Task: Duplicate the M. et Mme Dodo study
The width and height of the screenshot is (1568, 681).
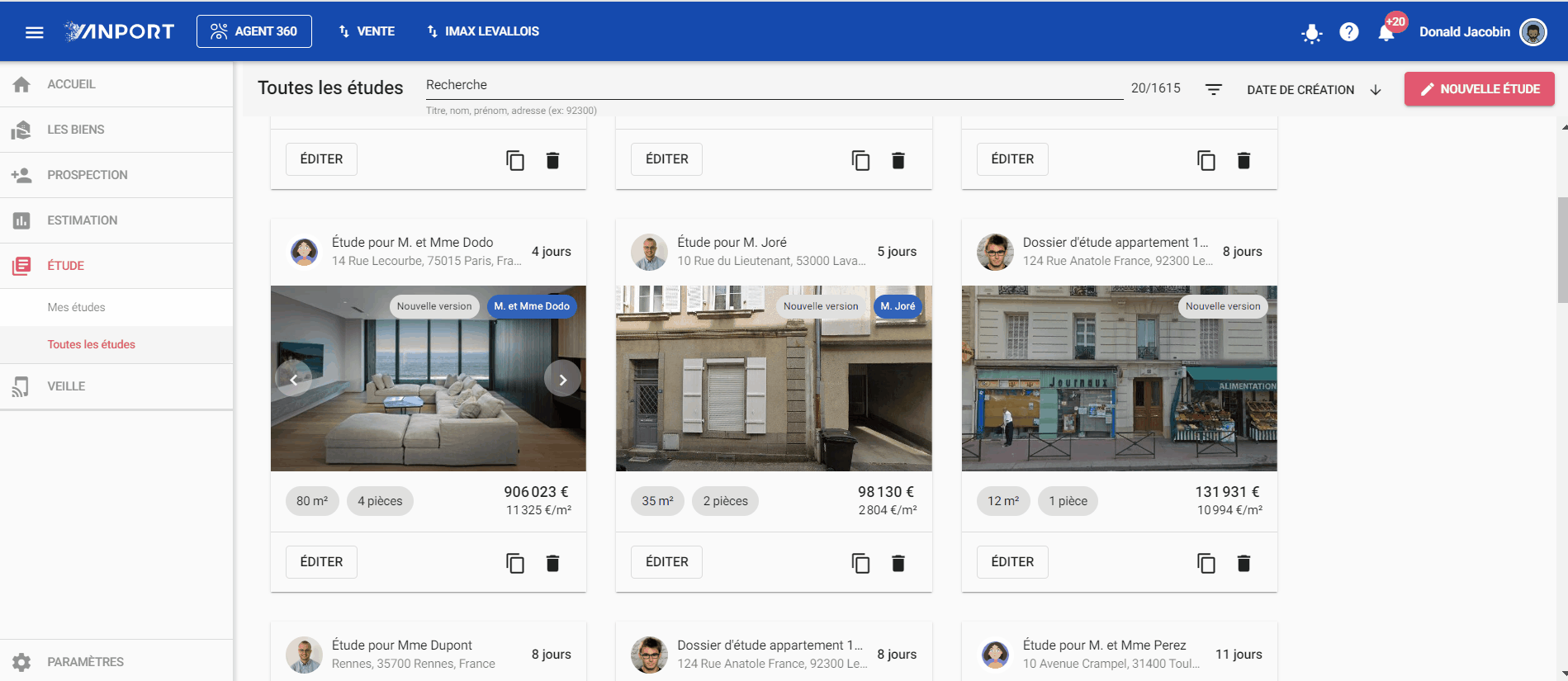Action: (x=514, y=563)
